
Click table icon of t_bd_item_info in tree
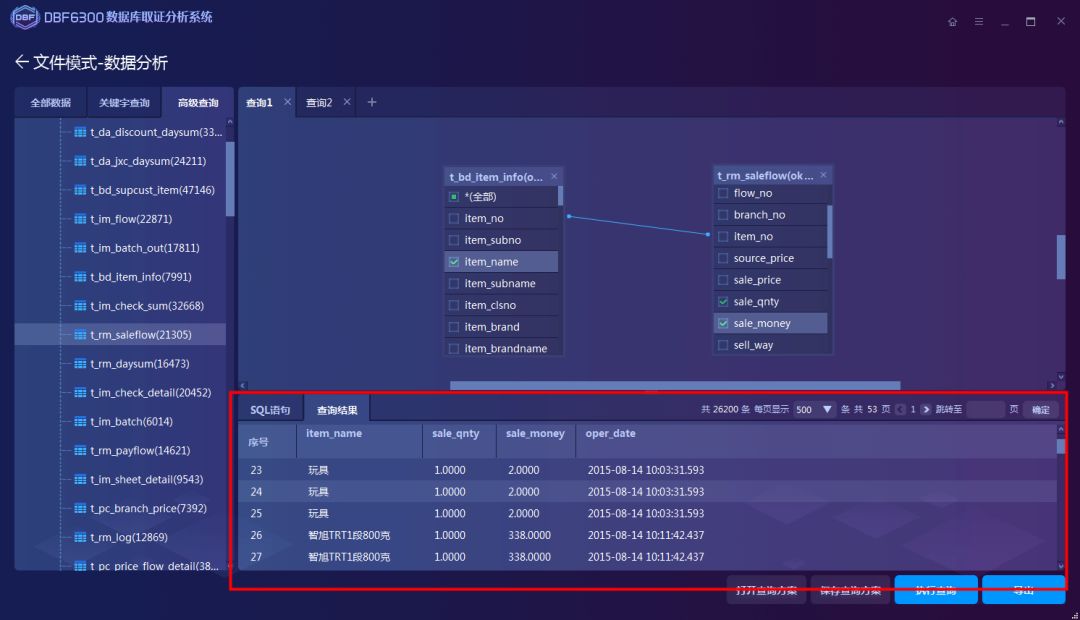[x=81, y=277]
